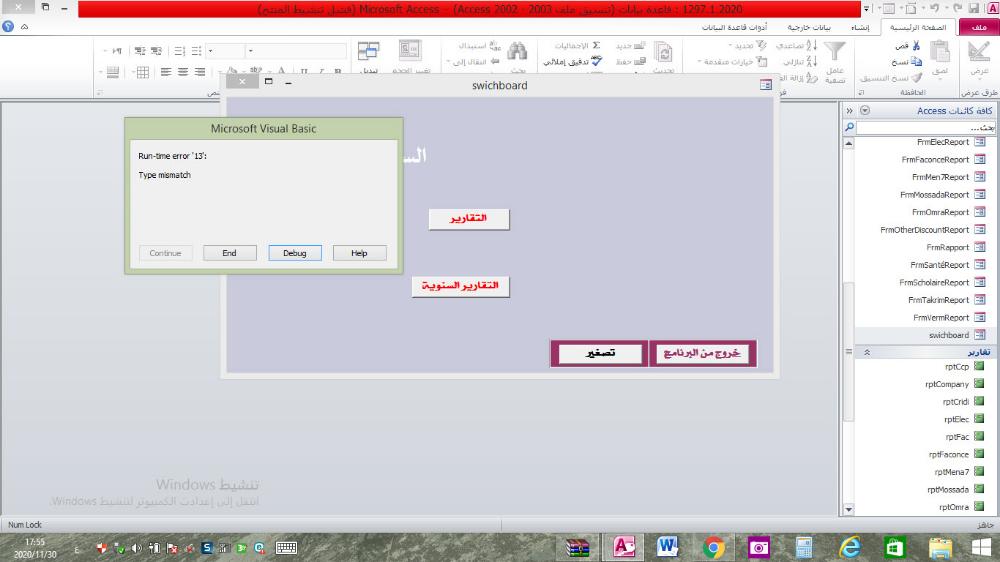Viewport: 1000px width, 562px height.
Task: Switch to الصفحة الرئيسية Home tab
Action: click(x=918, y=27)
